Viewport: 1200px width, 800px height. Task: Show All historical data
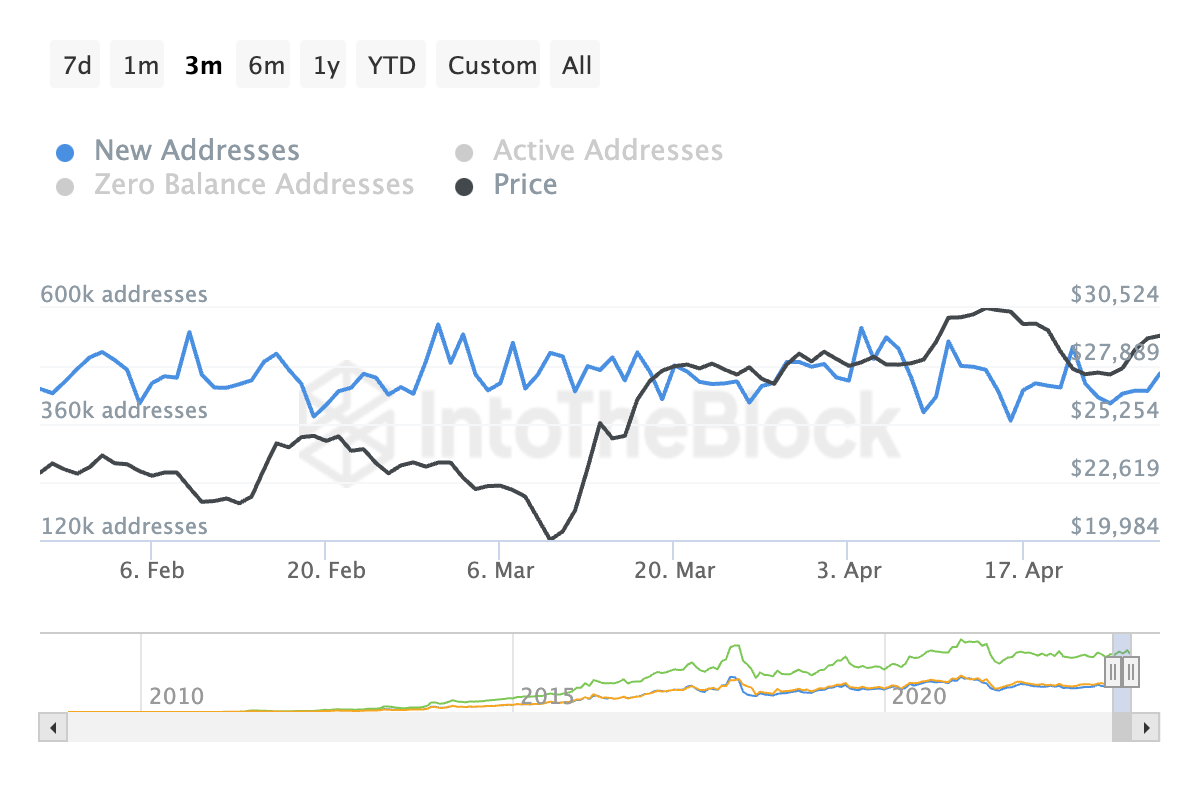coord(577,66)
